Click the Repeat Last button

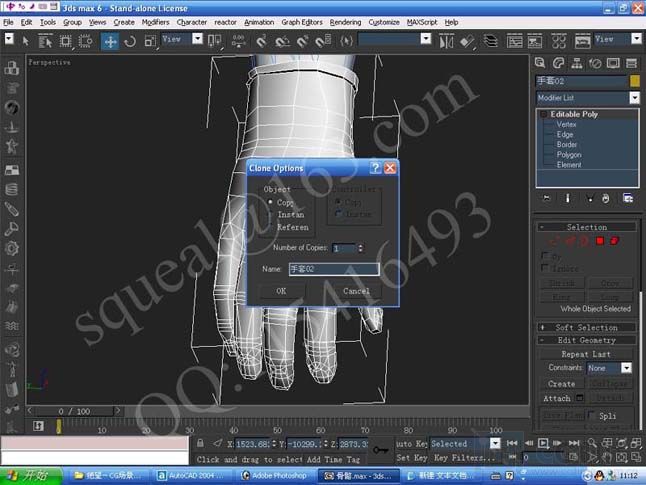586,354
